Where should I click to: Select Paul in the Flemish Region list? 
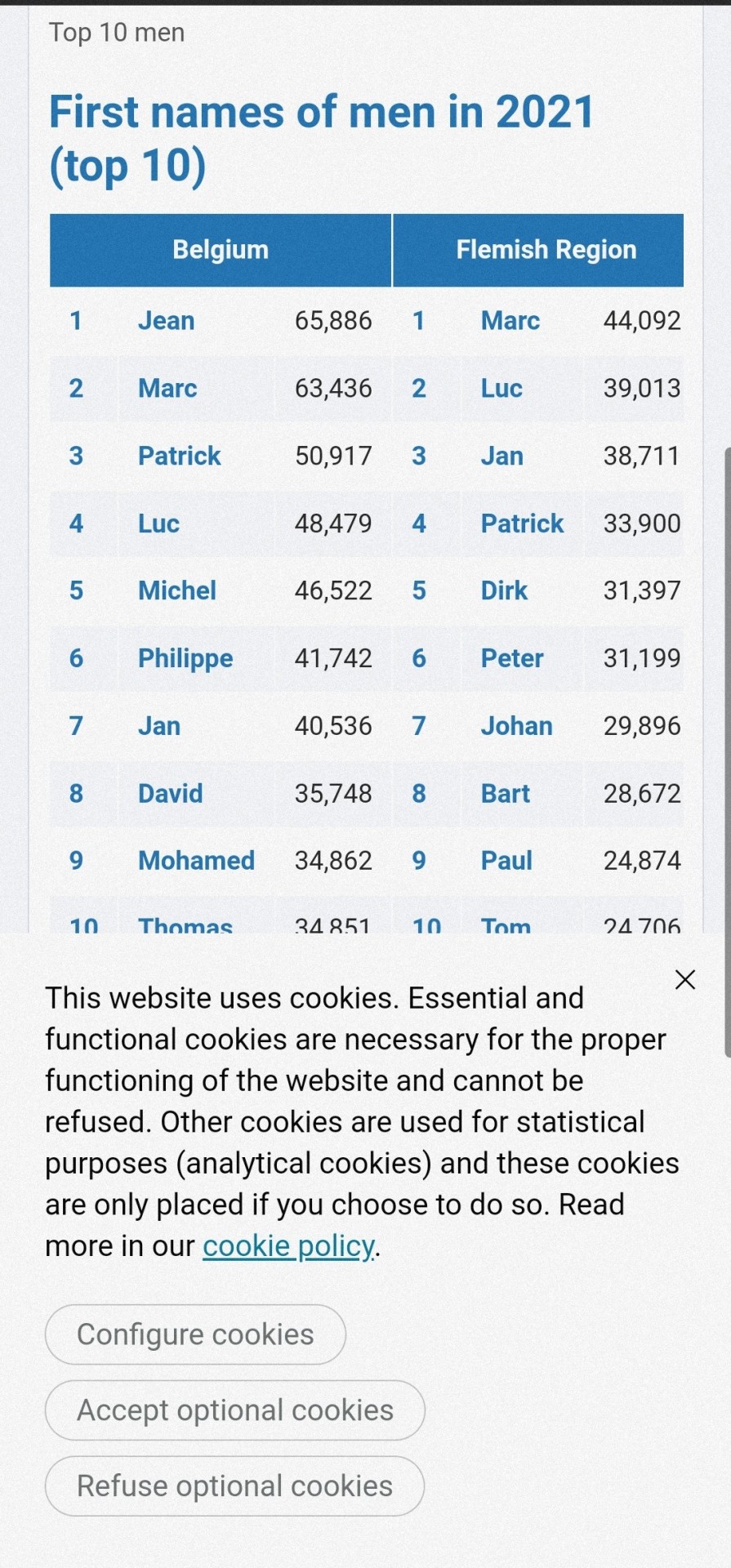coord(506,860)
